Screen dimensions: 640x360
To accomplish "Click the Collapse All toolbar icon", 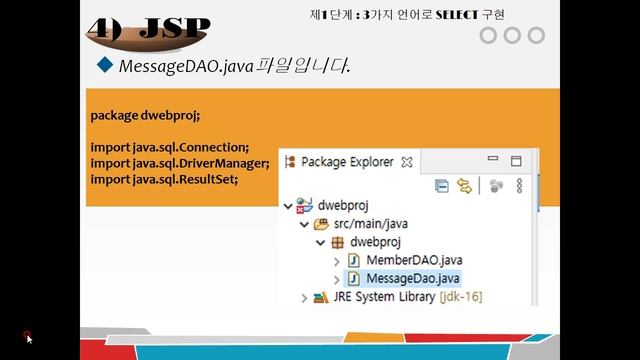I will click(x=442, y=186).
